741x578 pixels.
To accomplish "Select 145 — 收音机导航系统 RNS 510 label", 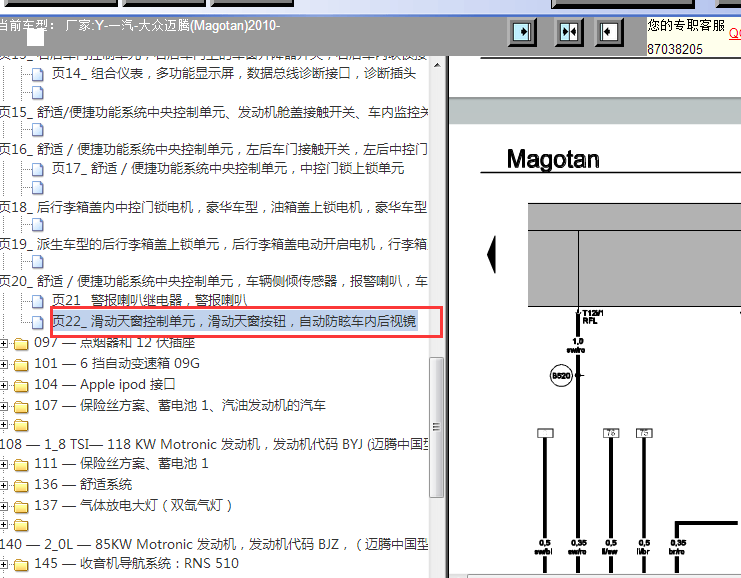I will tap(137, 563).
